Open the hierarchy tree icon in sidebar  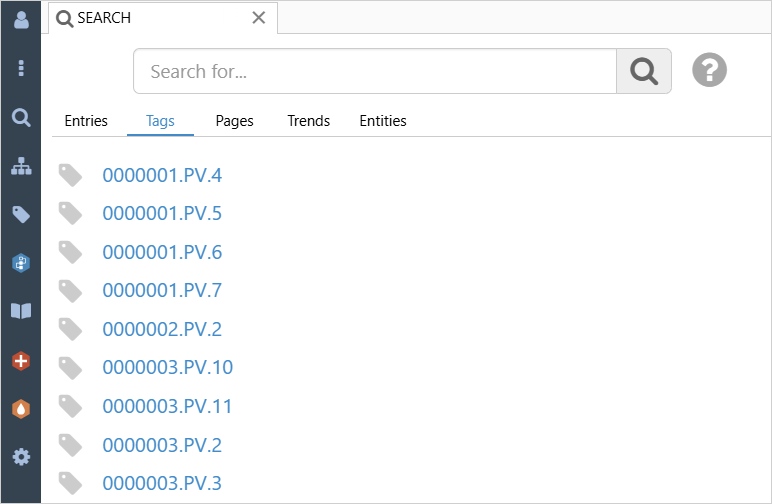pyautogui.click(x=21, y=167)
